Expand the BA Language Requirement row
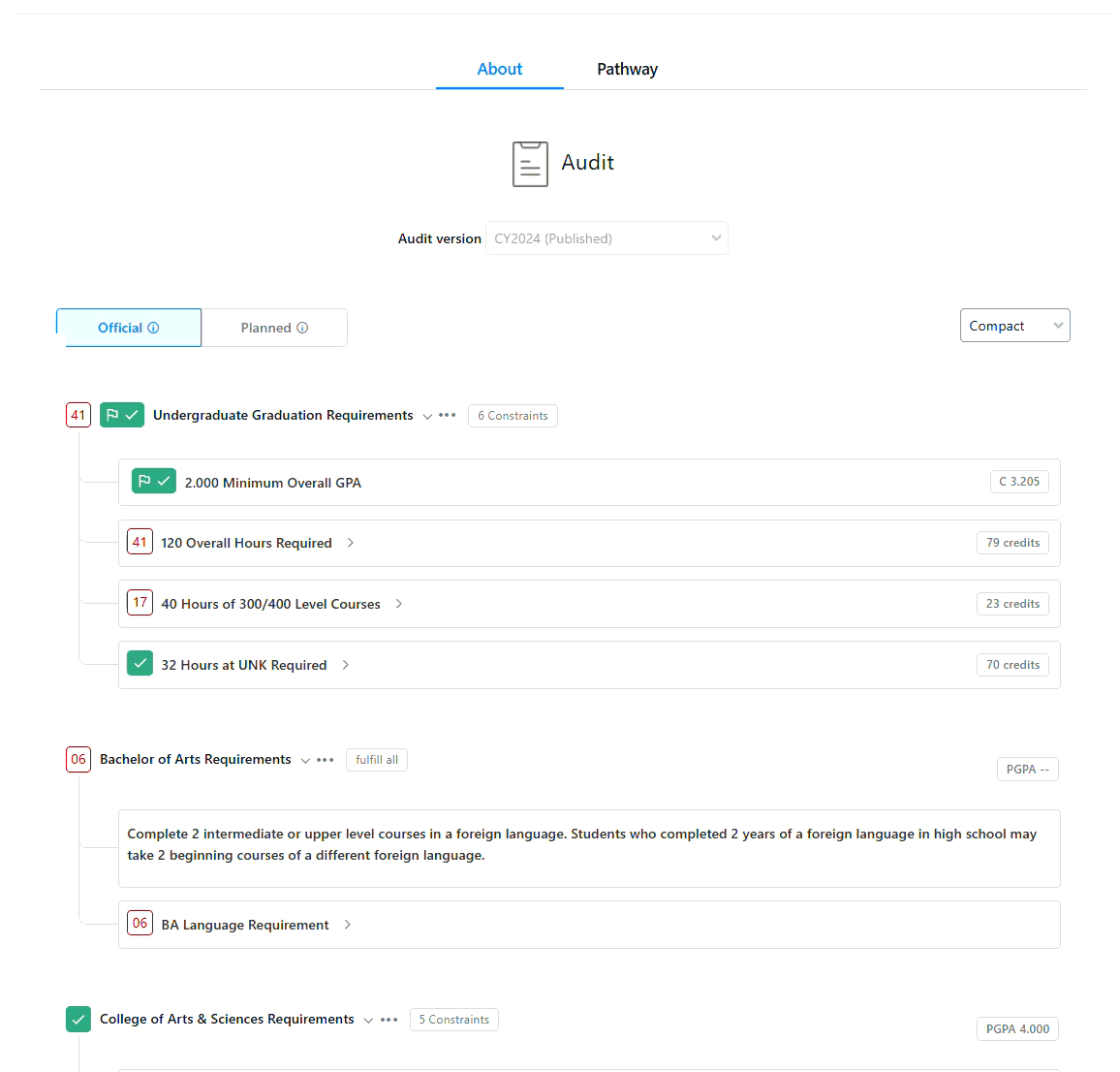Screen dimensions: 1120x1072 click(589, 925)
